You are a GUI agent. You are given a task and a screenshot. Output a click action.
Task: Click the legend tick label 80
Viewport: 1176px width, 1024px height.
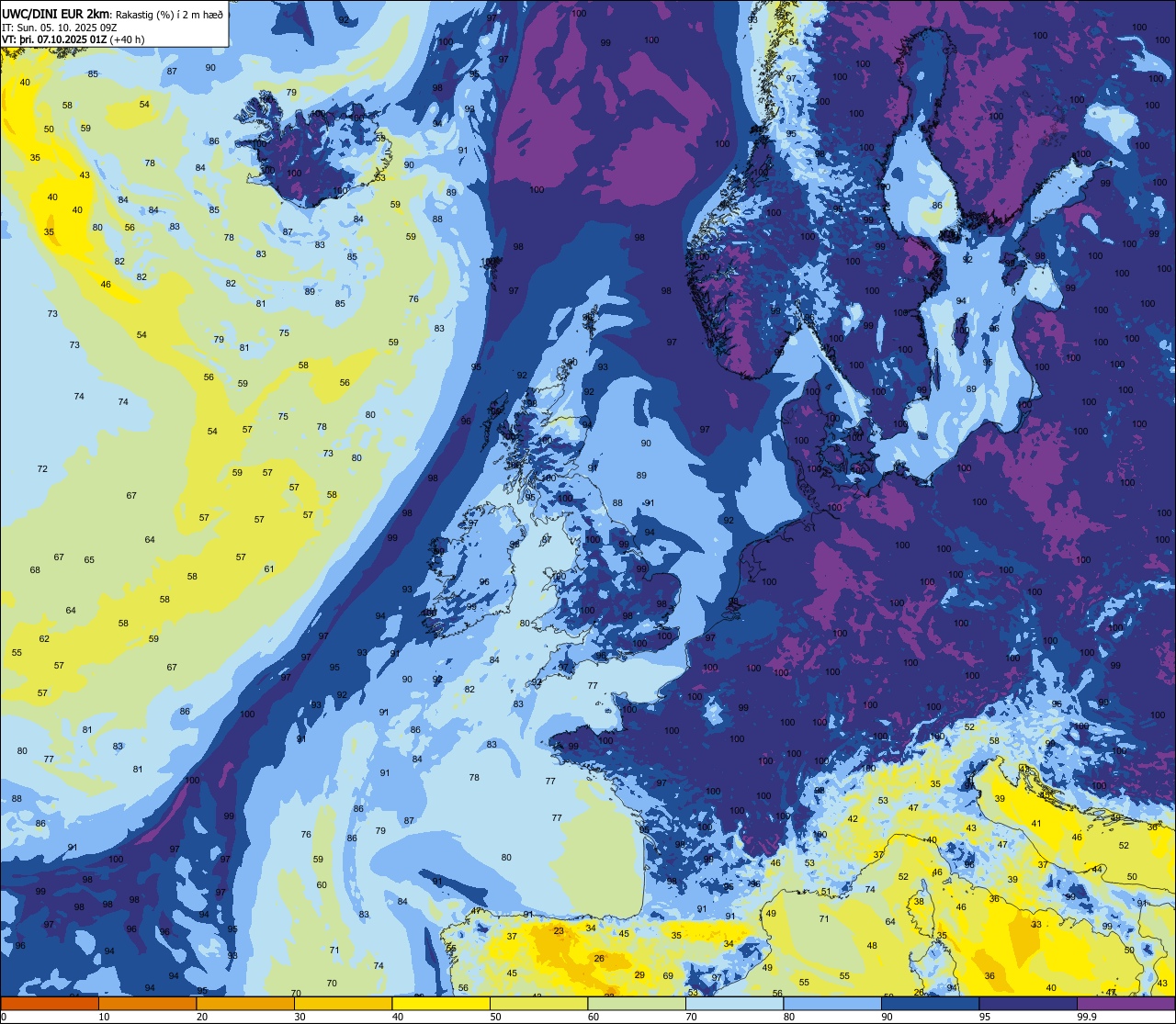tap(789, 1017)
